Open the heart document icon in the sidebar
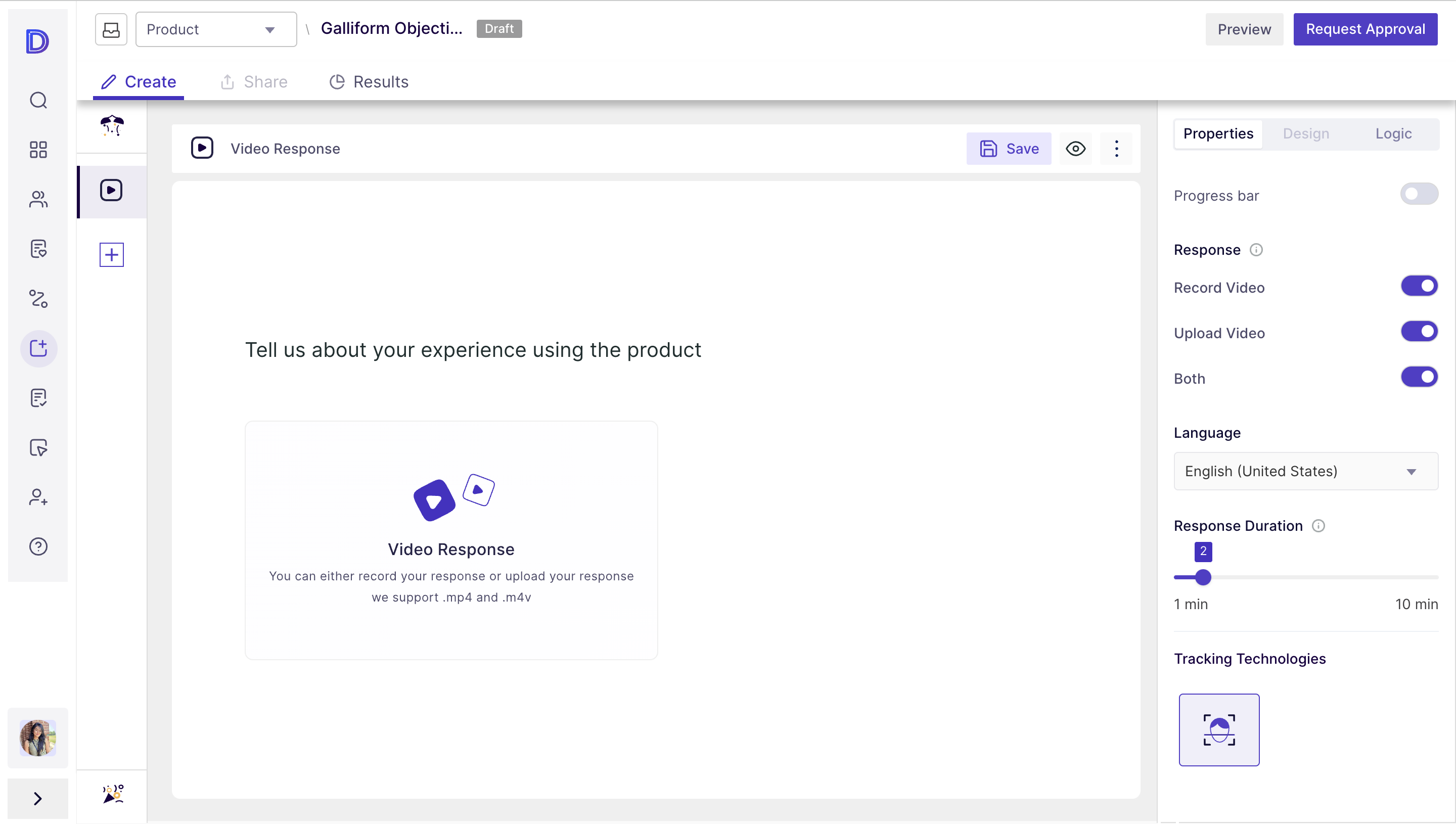Viewport: 1456px width, 824px height. pos(38,249)
